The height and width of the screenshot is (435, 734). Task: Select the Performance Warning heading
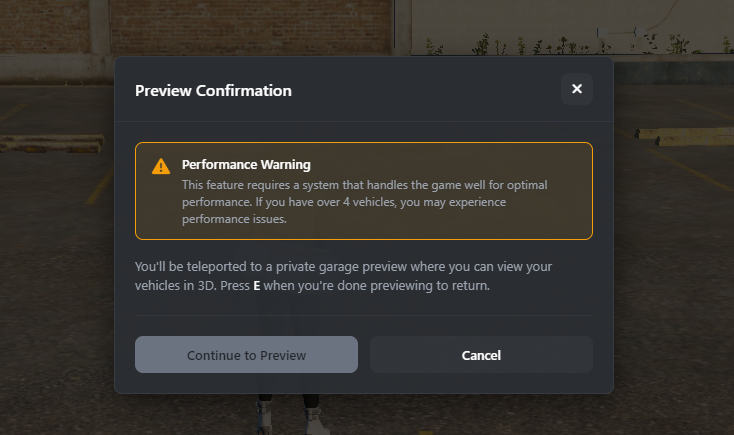point(246,164)
